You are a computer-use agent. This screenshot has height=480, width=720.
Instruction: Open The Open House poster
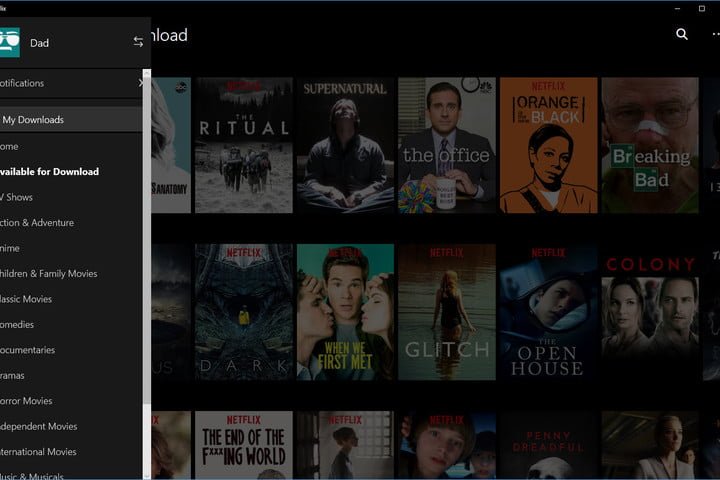click(x=549, y=312)
